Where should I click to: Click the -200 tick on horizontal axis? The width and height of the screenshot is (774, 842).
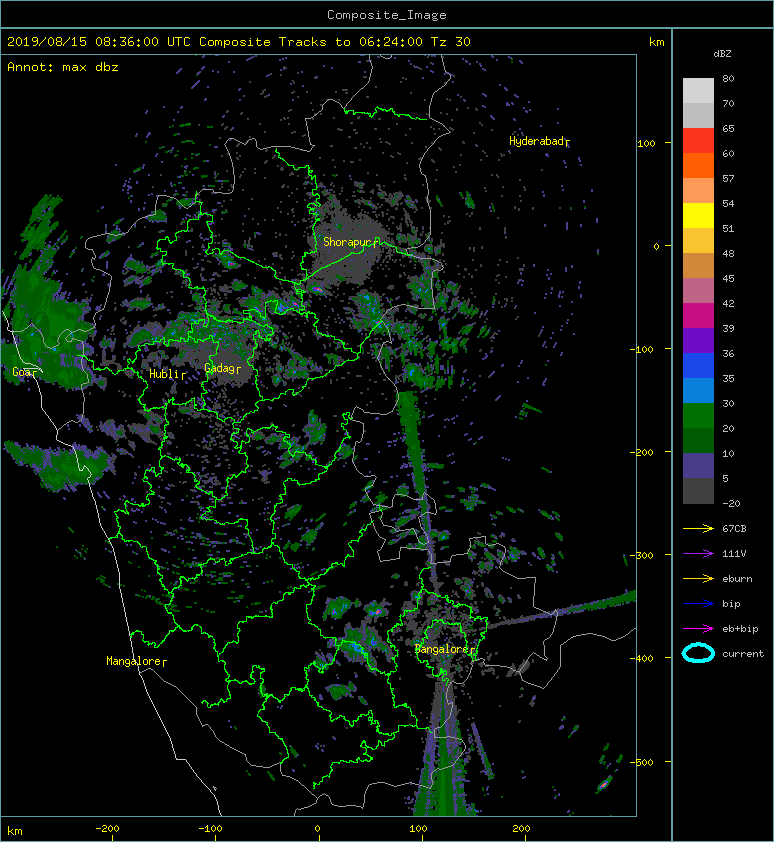(107, 829)
